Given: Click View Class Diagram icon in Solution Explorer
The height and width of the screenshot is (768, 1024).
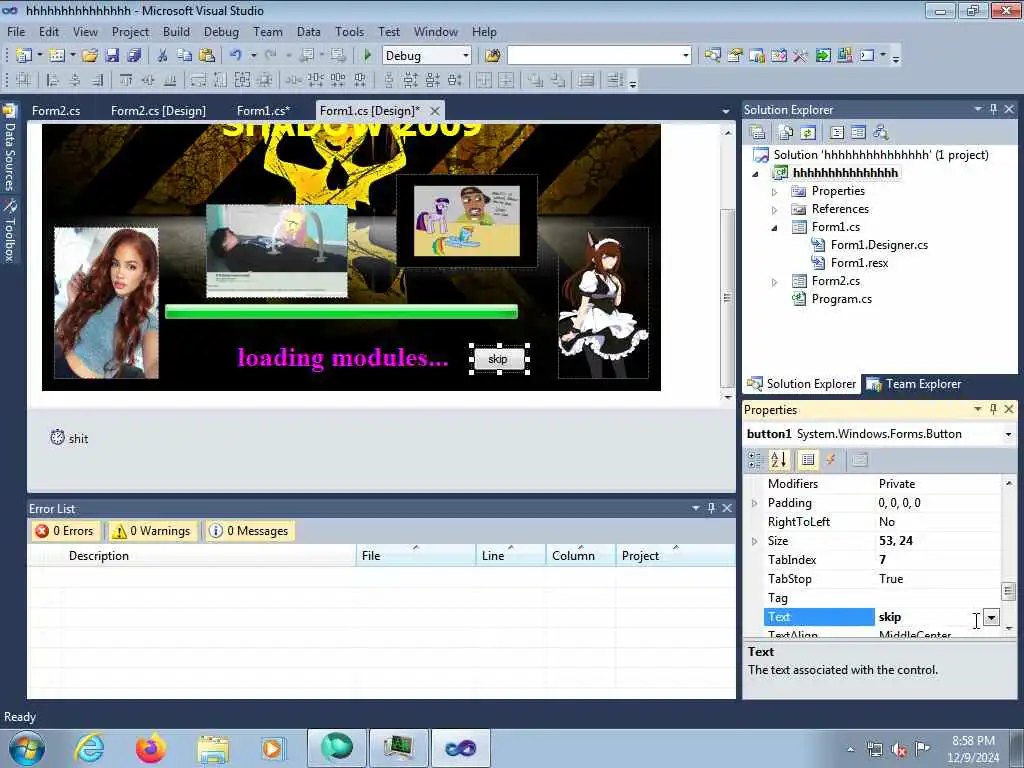Looking at the screenshot, I should (x=881, y=133).
